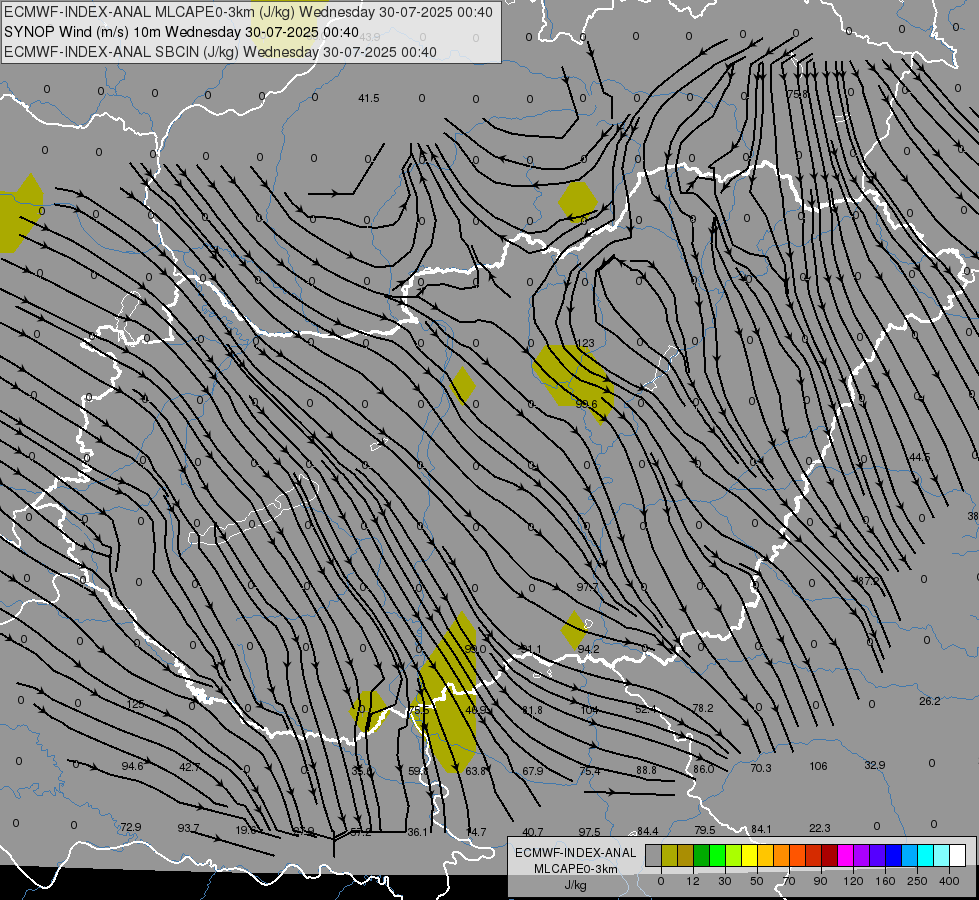
Task: Click the map value 81.8
Action: (532, 710)
